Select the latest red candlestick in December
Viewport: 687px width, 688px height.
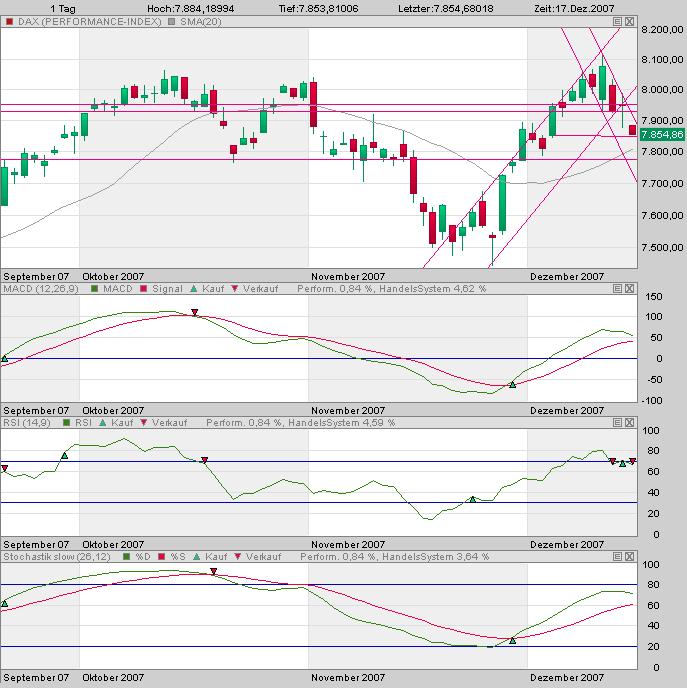632,130
